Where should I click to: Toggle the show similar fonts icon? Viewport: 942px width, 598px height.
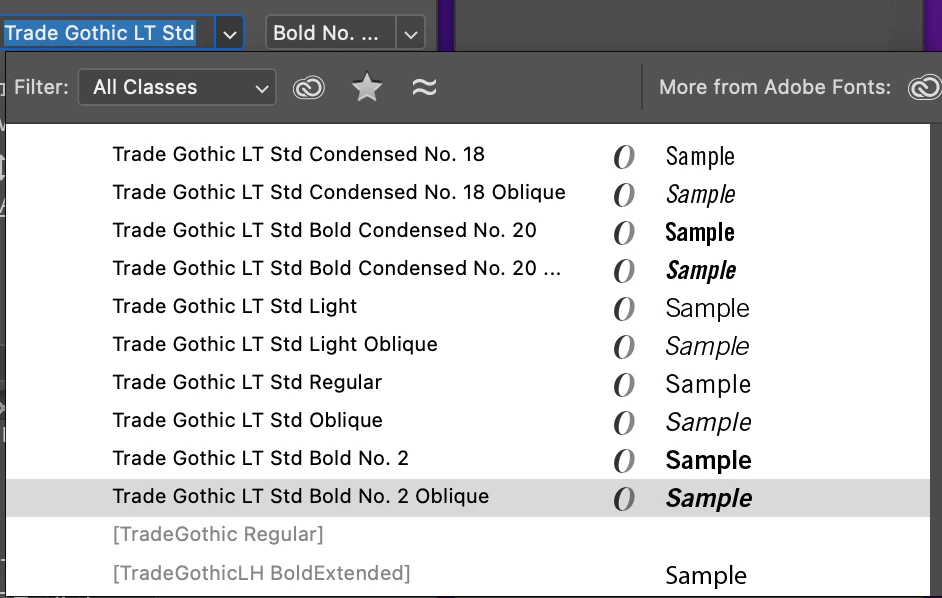point(424,88)
